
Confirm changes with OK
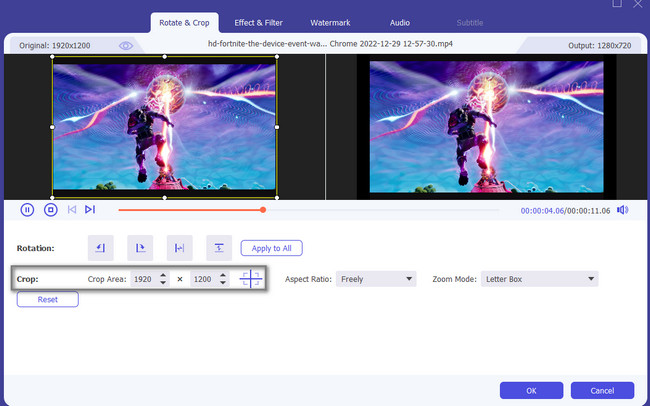(531, 391)
